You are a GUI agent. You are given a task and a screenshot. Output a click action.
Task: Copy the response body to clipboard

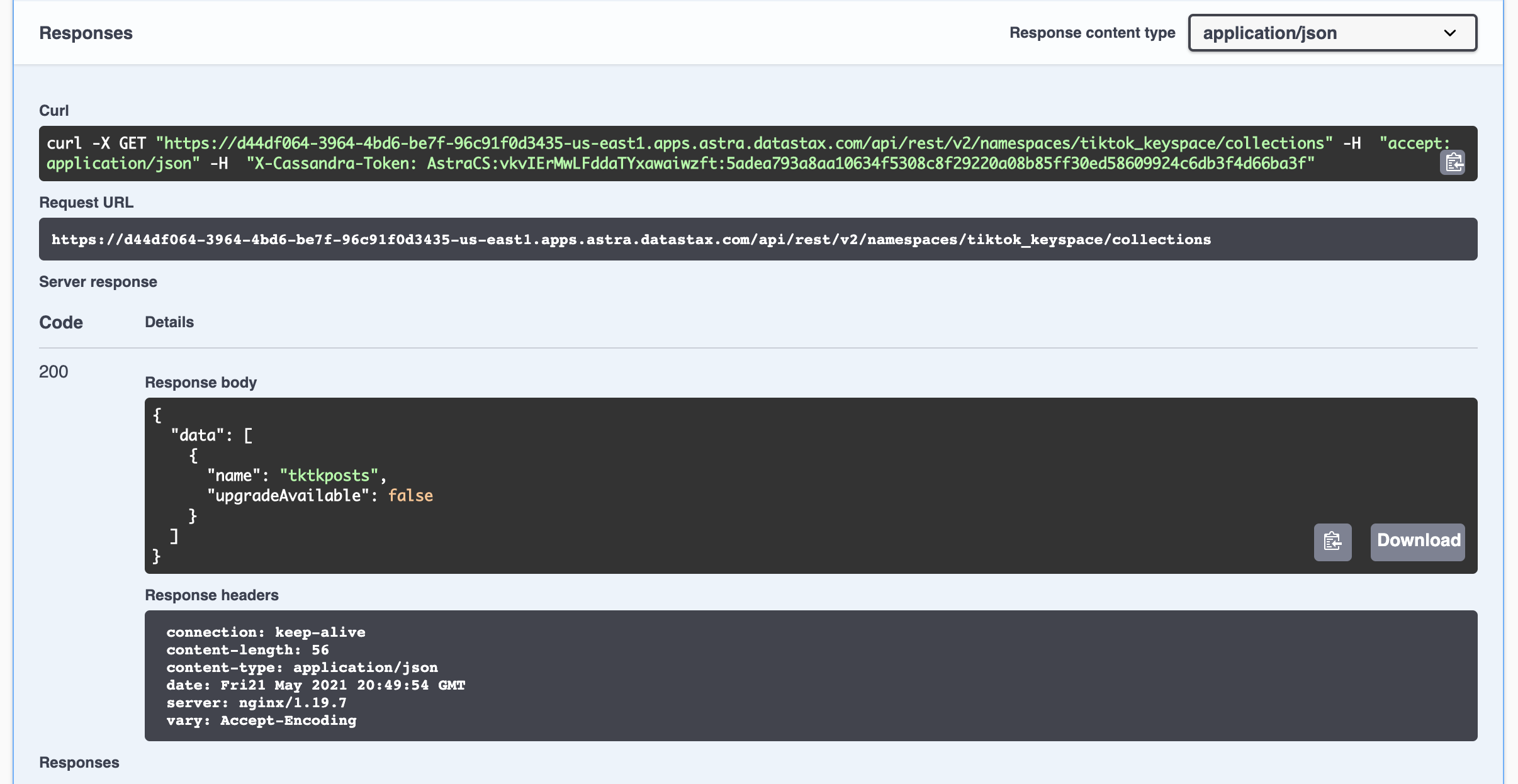click(x=1332, y=542)
